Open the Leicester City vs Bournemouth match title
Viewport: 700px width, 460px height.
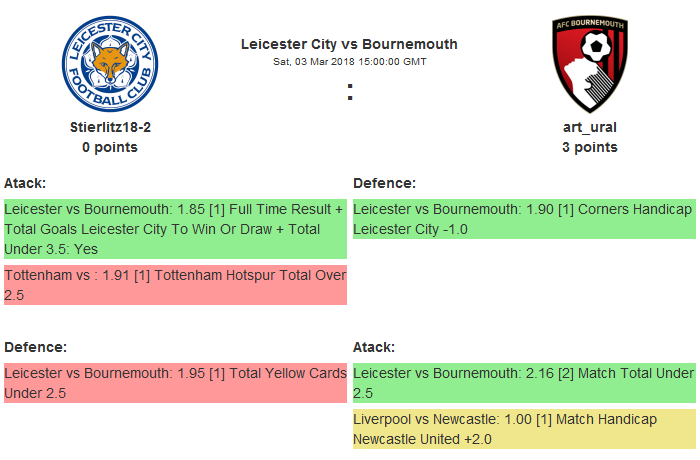[349, 44]
